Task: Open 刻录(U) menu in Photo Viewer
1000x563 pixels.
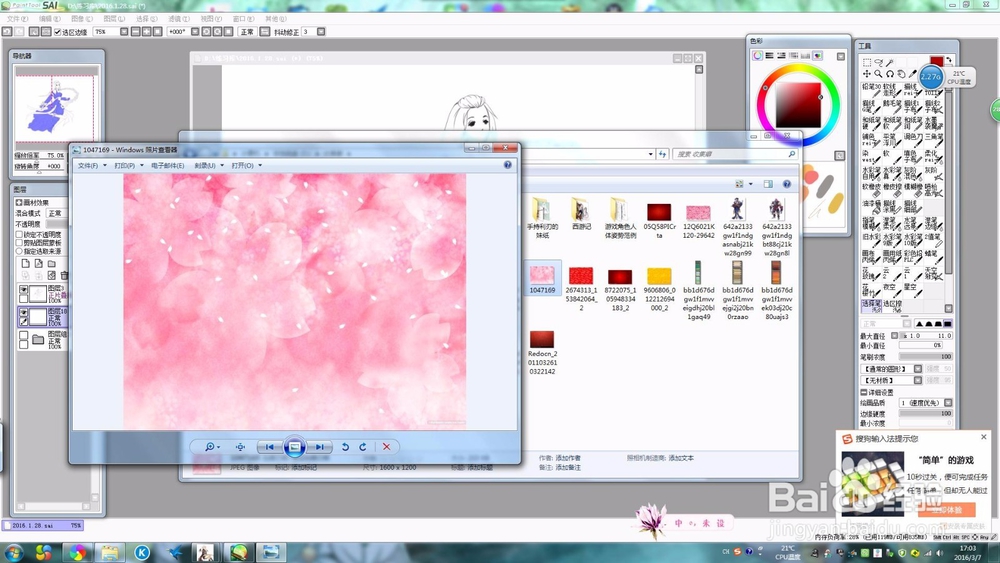Action: point(208,166)
